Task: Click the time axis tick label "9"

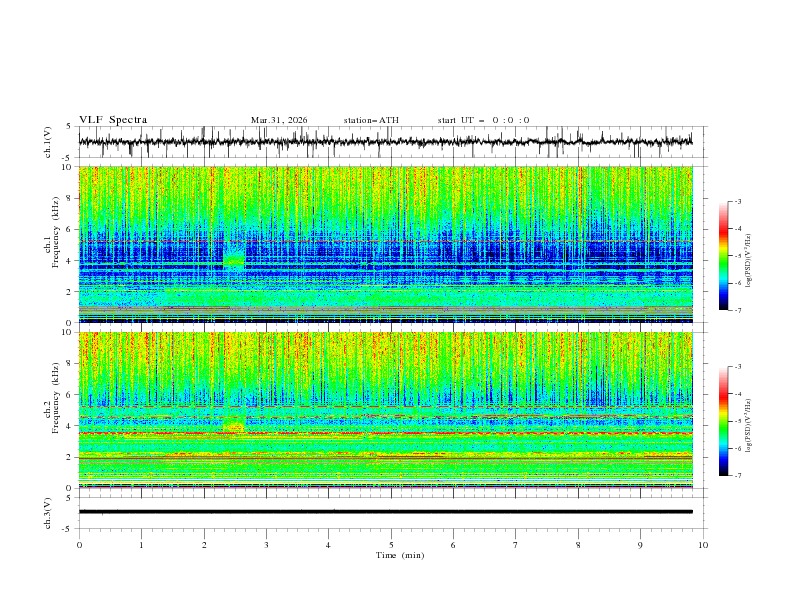Action: pos(640,545)
